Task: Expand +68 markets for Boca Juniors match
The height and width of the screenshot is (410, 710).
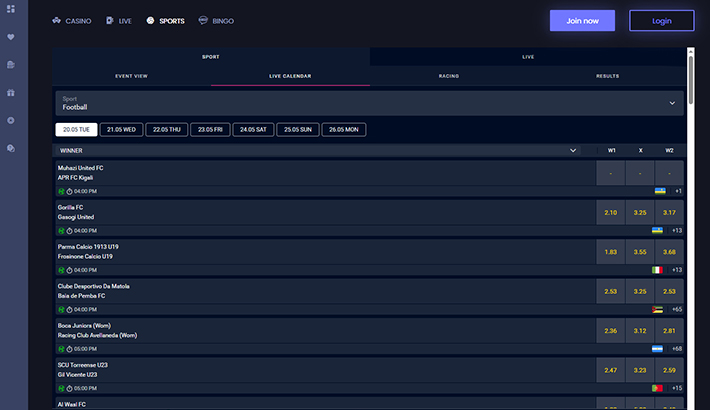Action: pyautogui.click(x=677, y=349)
